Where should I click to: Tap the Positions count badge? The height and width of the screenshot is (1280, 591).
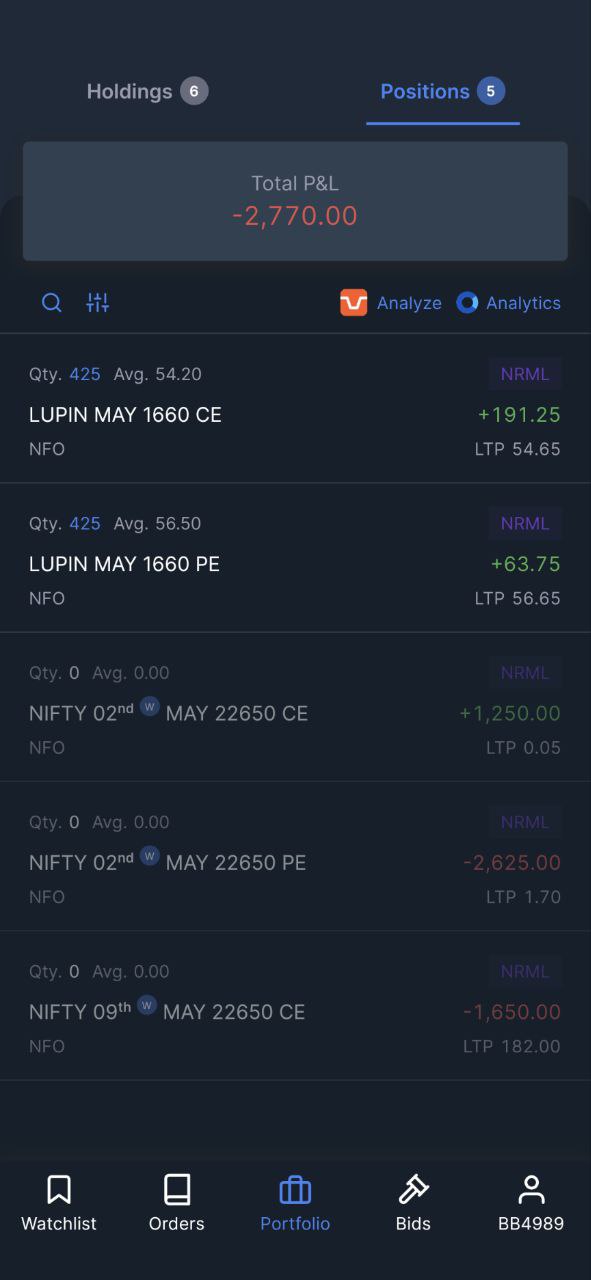[490, 91]
